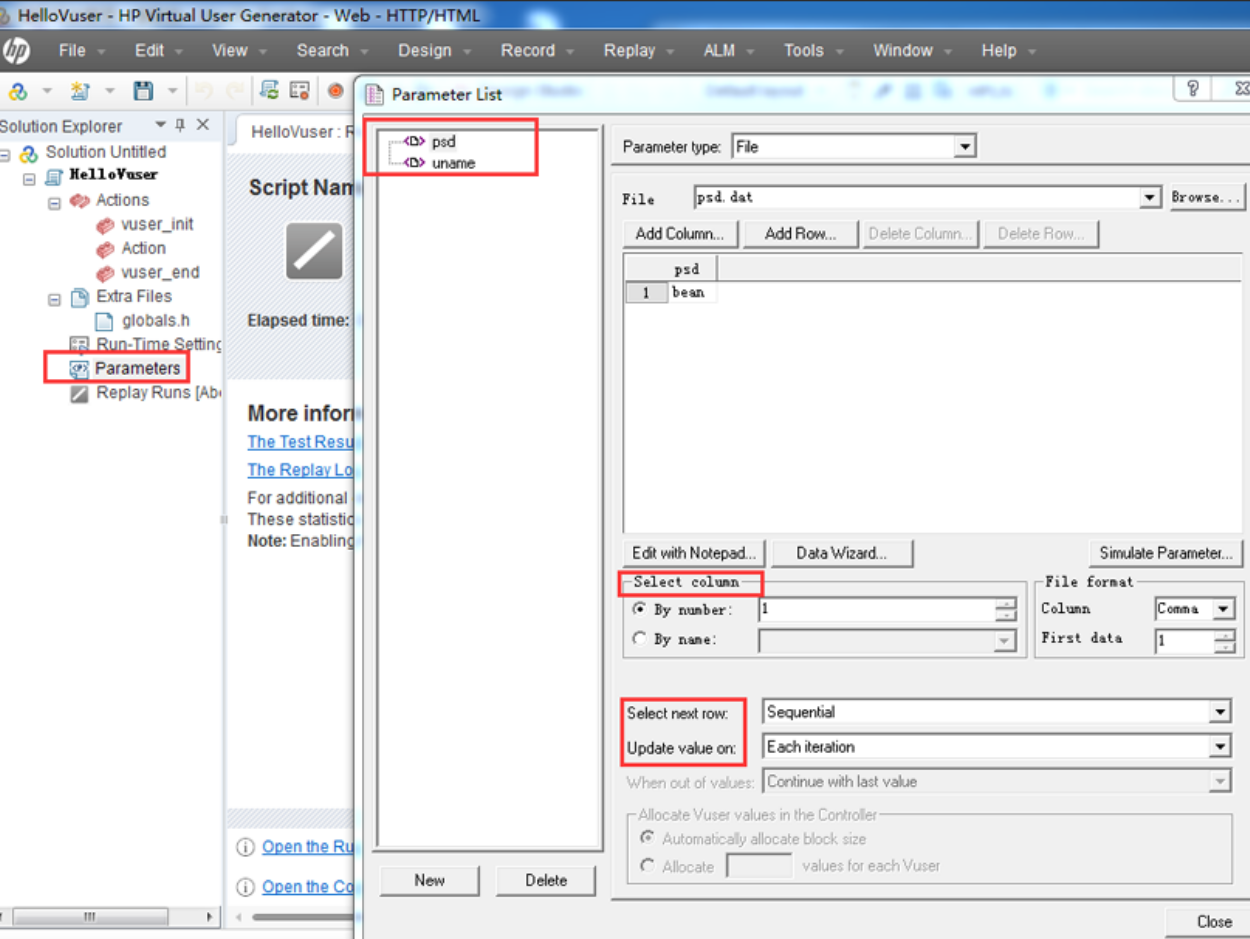Screen dimensions: 1250x939
Task: Click the Save script toolbar icon
Action: pos(143,91)
